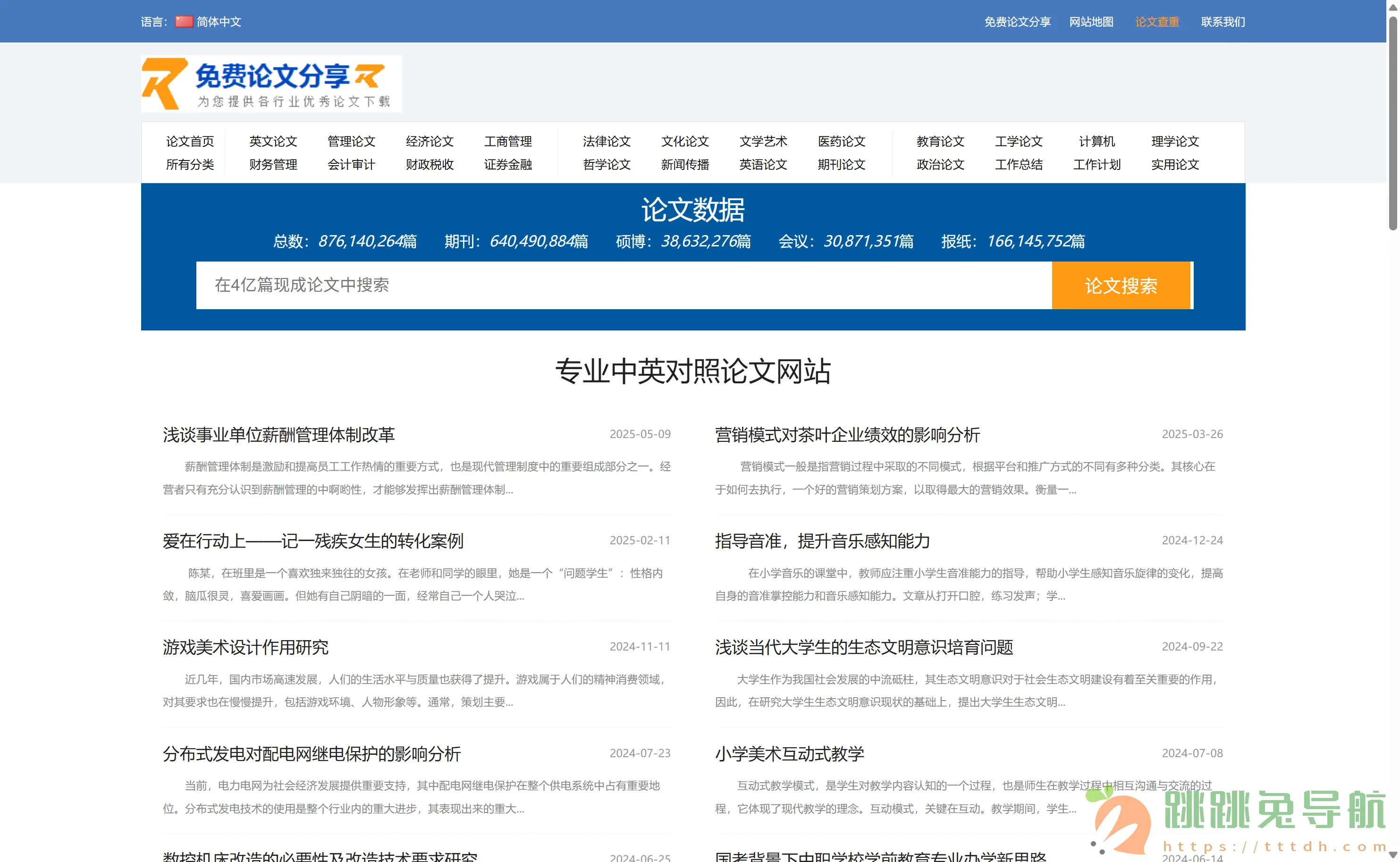Click heading 专业中英对照论文网站
1400x862 pixels.
pos(693,372)
